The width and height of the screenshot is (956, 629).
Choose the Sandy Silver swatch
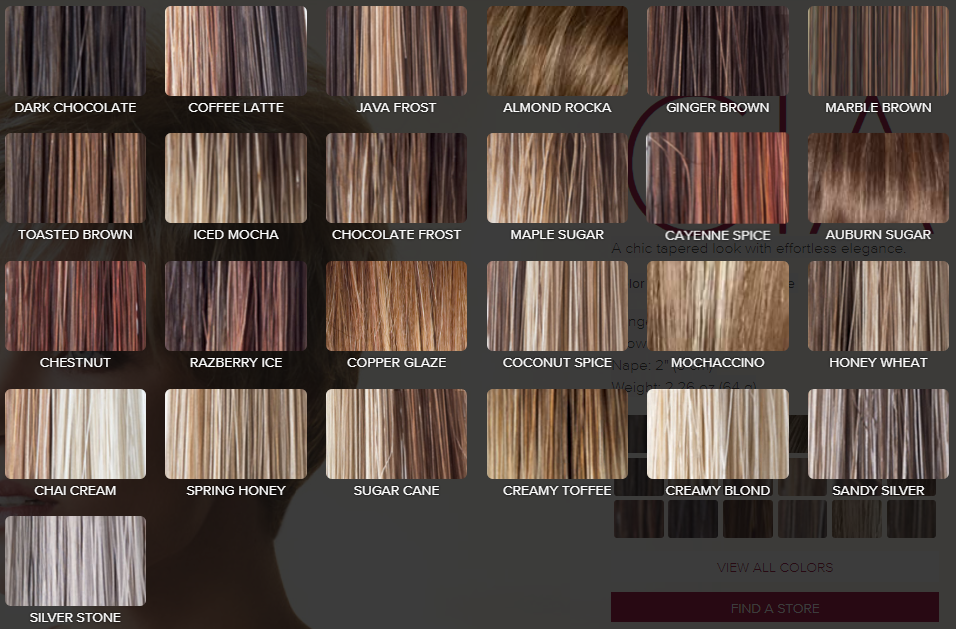(878, 434)
